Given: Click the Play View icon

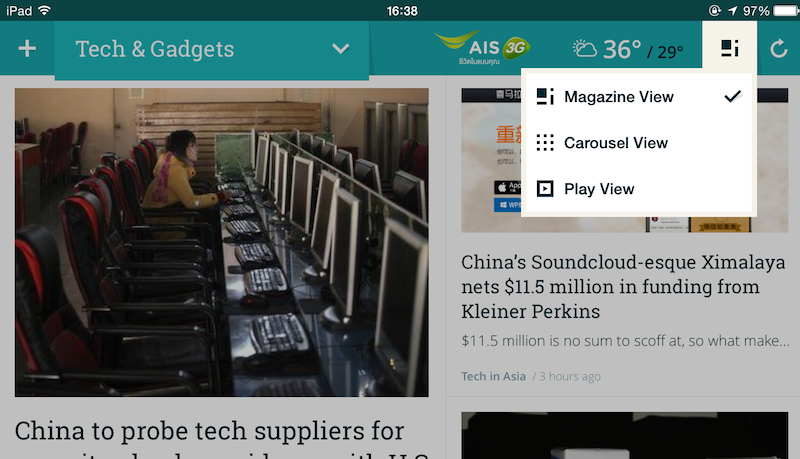Looking at the screenshot, I should click(545, 189).
